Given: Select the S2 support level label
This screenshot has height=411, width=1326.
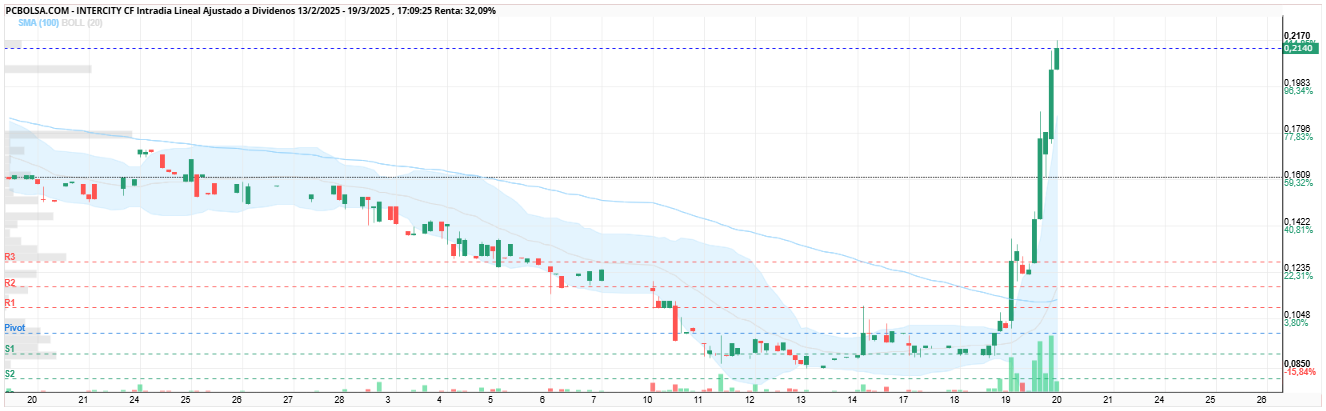Looking at the screenshot, I should coord(10,374).
